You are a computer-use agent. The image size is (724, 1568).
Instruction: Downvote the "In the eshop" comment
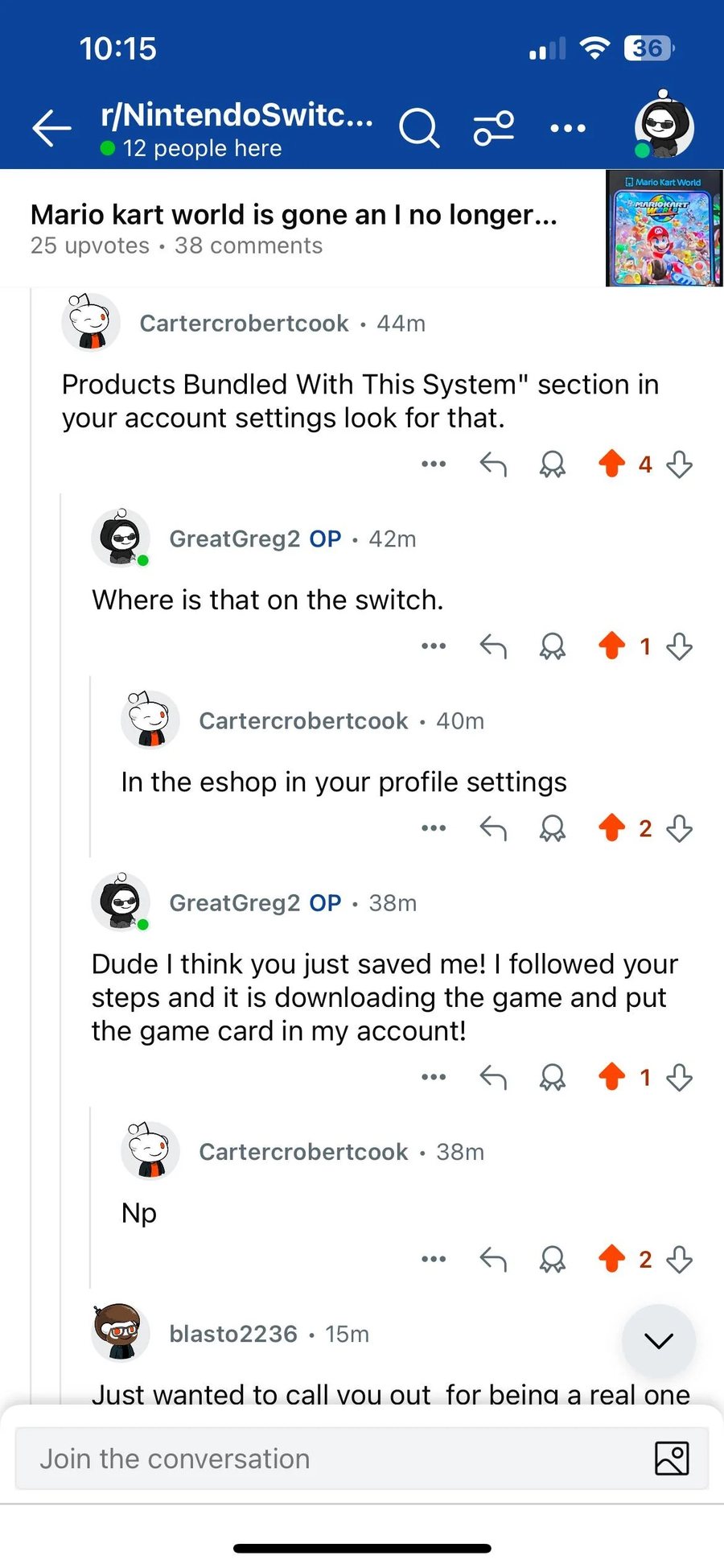pyautogui.click(x=680, y=828)
